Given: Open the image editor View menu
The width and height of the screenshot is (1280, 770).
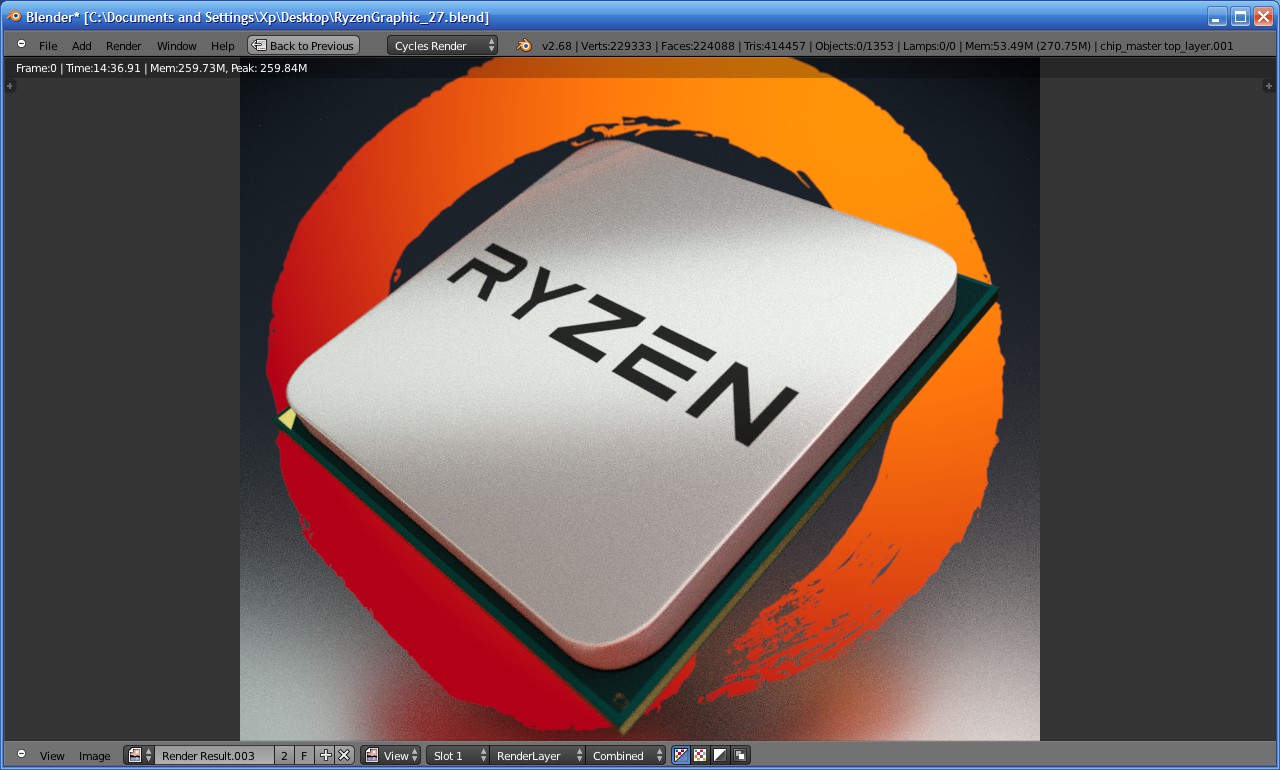Looking at the screenshot, I should [x=52, y=756].
